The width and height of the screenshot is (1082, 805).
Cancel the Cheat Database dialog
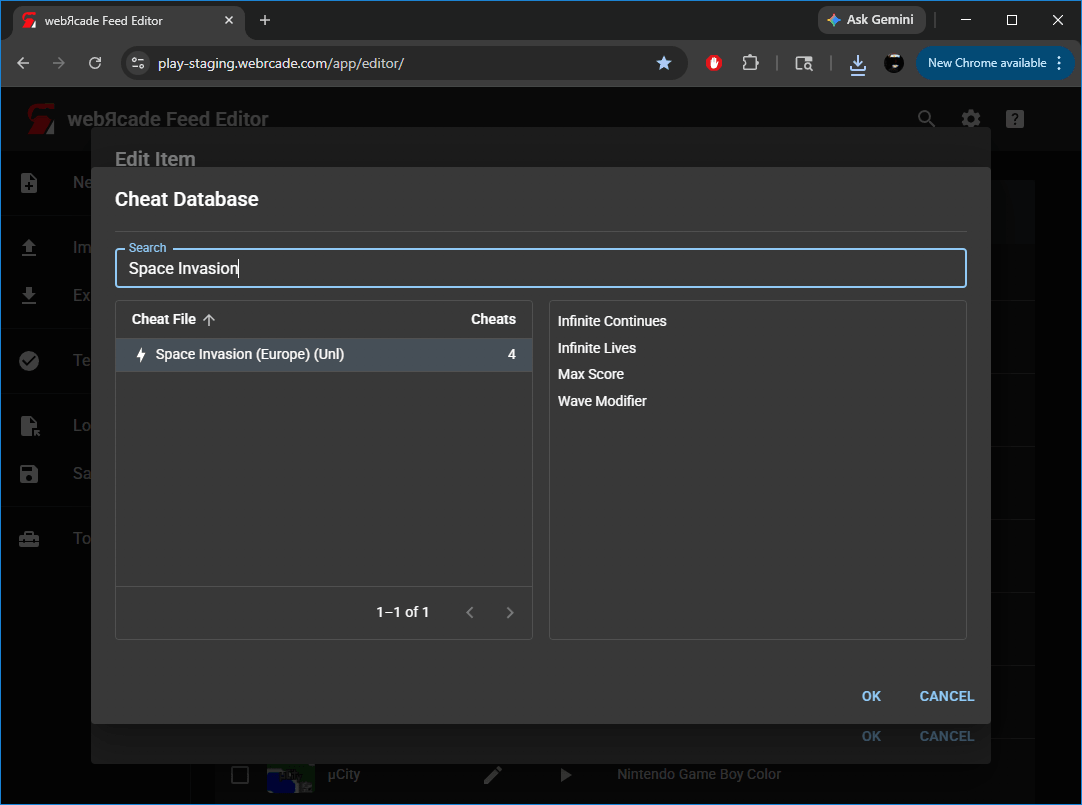coord(946,696)
